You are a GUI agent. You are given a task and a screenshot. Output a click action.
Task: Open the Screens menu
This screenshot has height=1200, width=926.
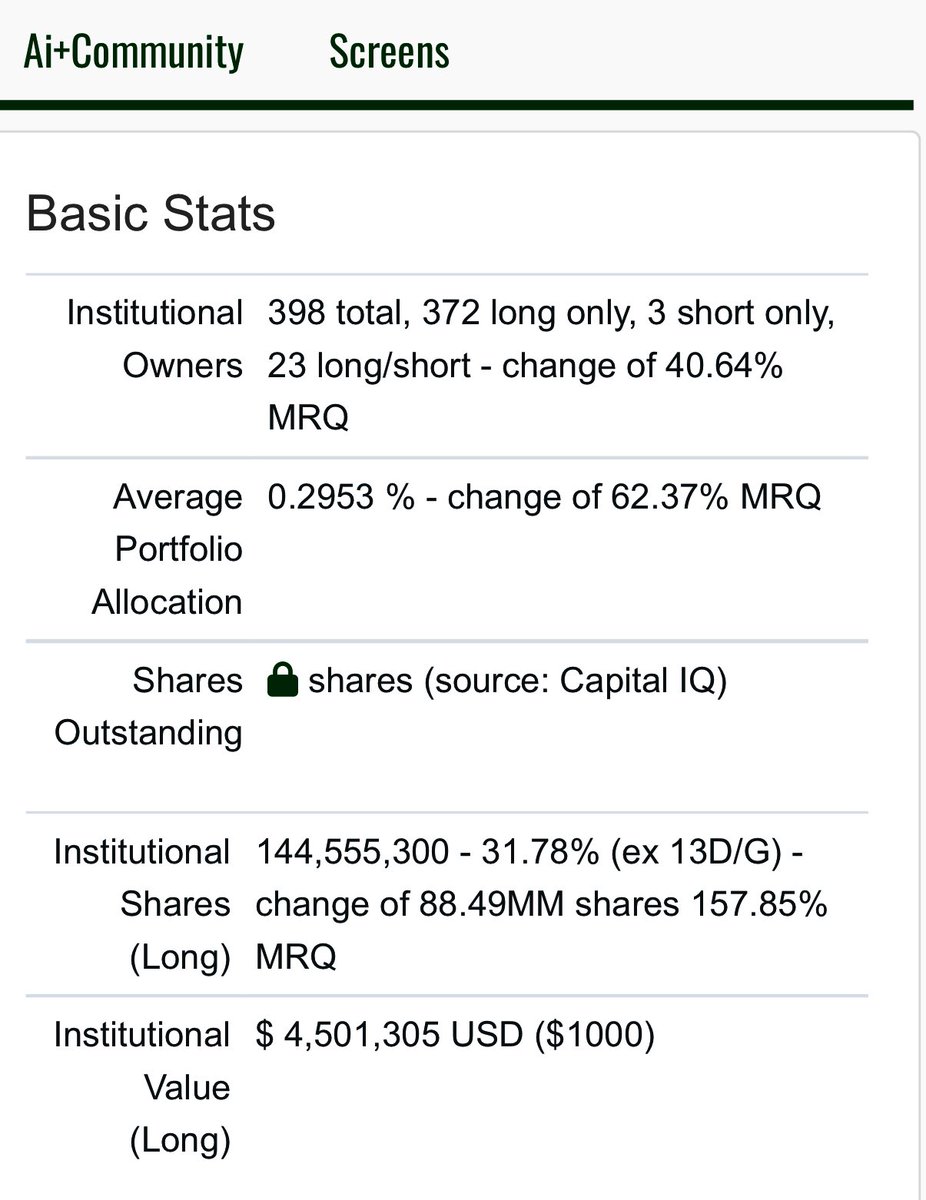tap(389, 52)
